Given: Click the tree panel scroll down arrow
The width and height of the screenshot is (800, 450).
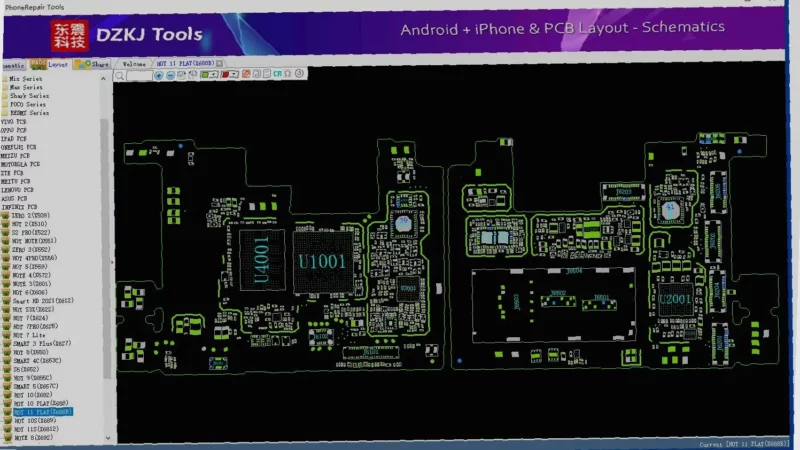Looking at the screenshot, I should point(108,438).
